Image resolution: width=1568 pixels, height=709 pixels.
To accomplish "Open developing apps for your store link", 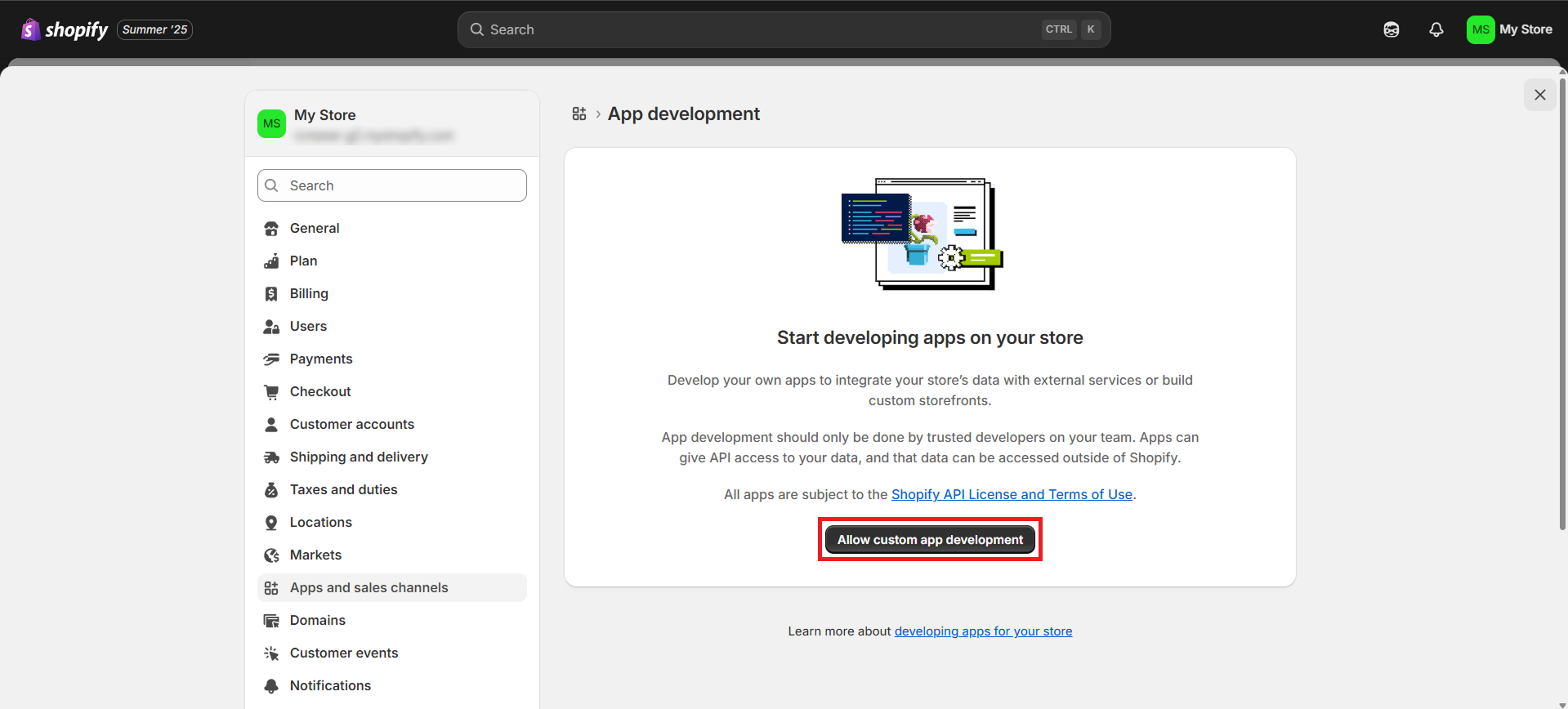I will [983, 631].
